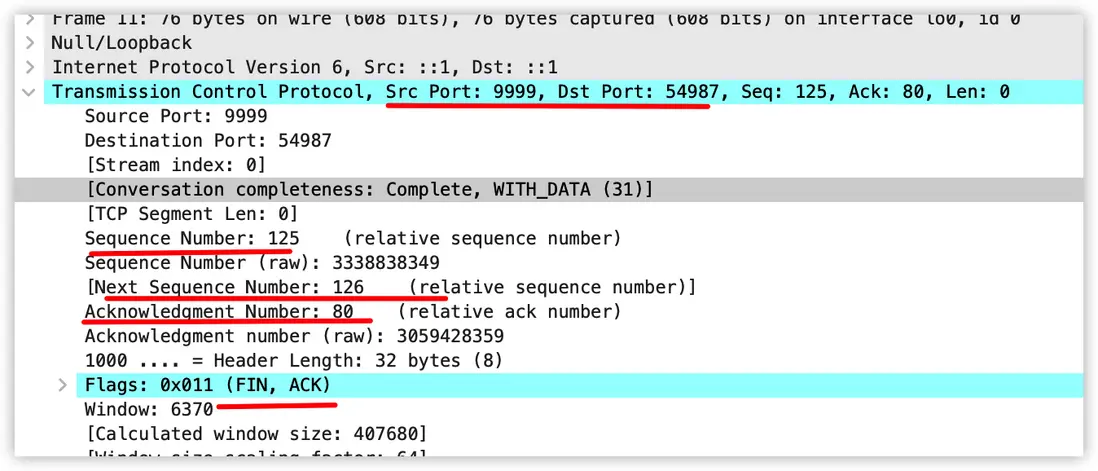1098x471 pixels.
Task: Expand the Null/Loopback section
Action: 30,43
